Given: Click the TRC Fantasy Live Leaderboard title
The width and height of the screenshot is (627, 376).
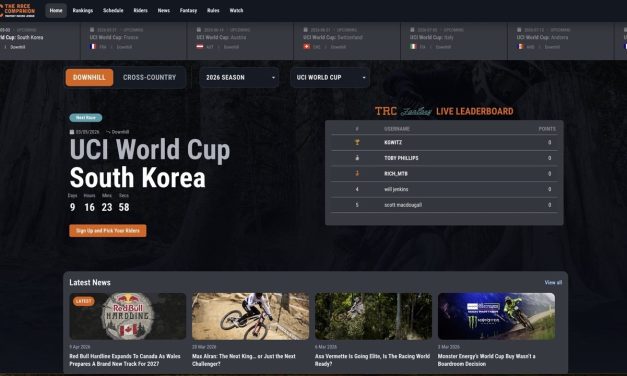Looking at the screenshot, I should [444, 111].
